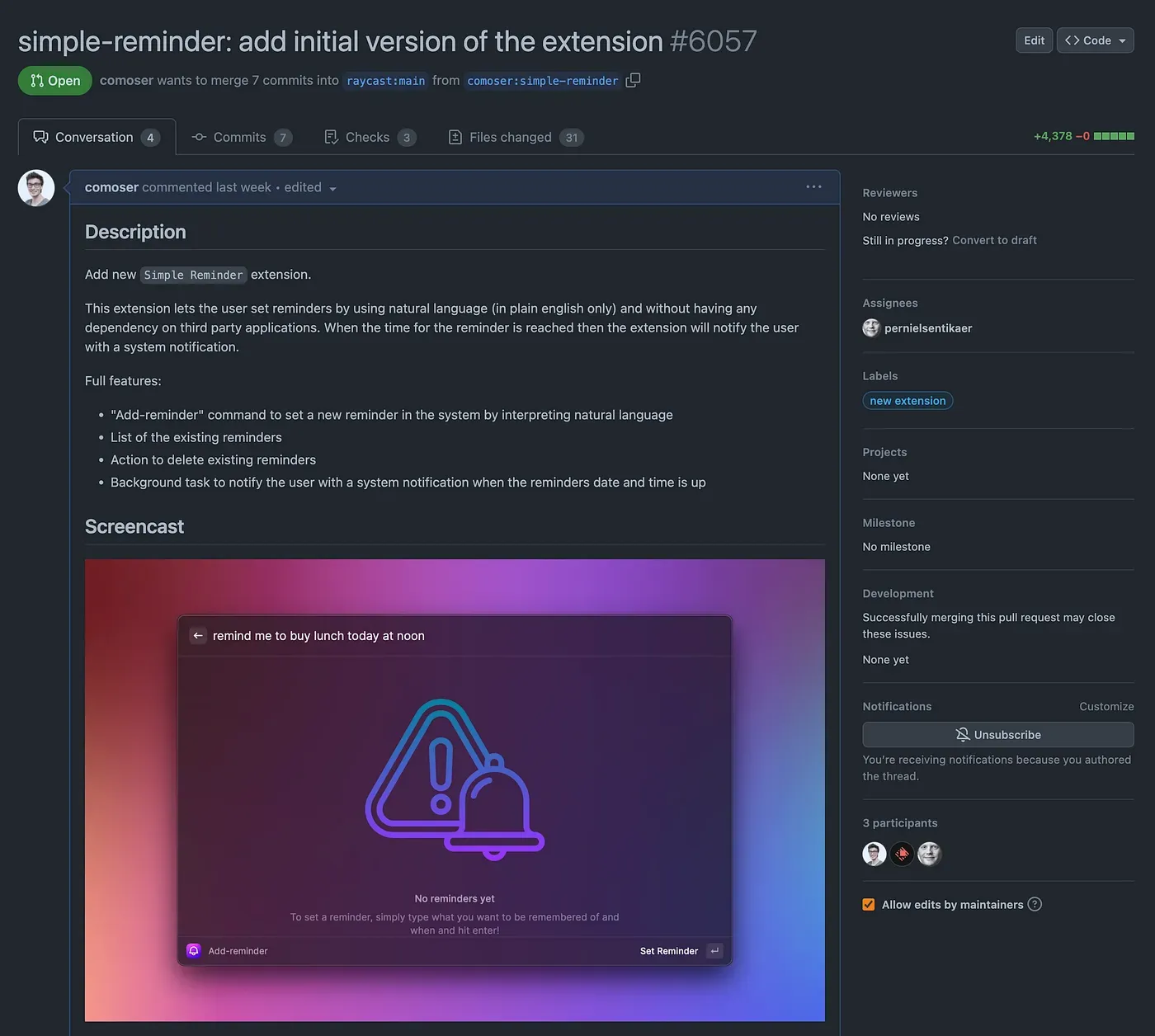Click the 'Simple Reminder' inline code text
Screen dimensions: 1155x1036
pyautogui.click(x=194, y=275)
